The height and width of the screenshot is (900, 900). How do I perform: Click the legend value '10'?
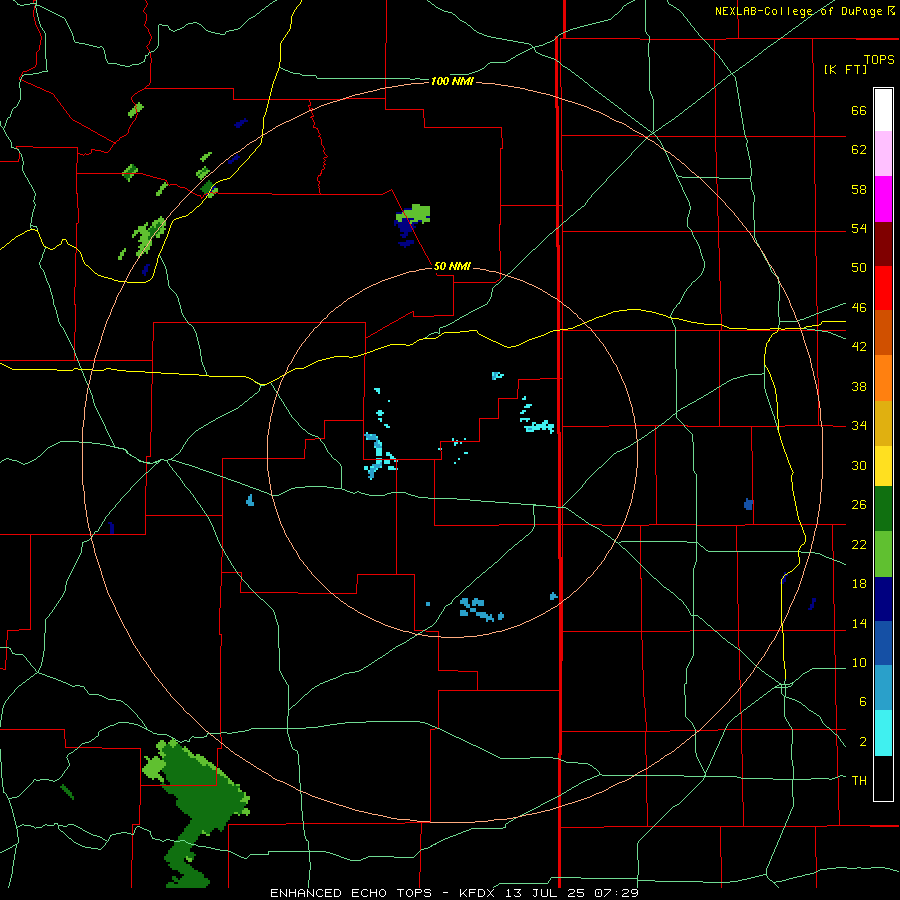pos(859,662)
